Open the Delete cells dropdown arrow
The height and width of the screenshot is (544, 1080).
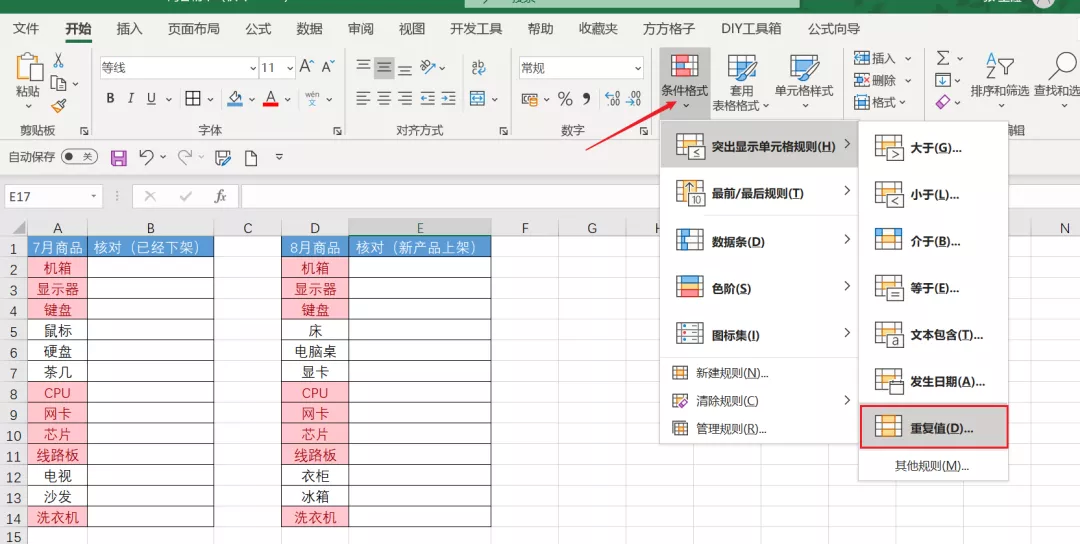point(908,81)
